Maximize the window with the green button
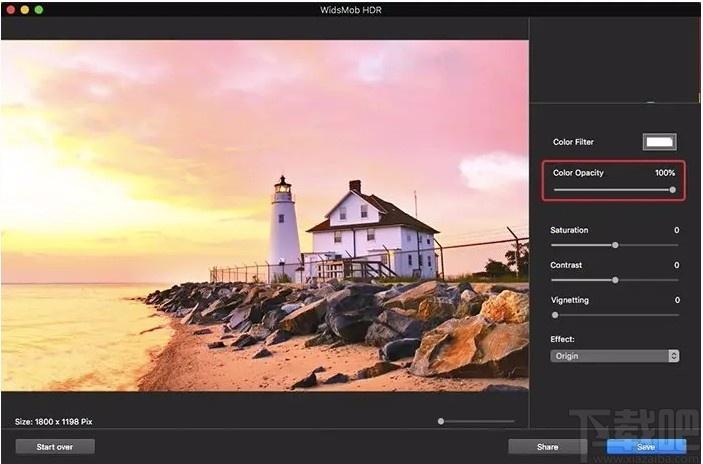The height and width of the screenshot is (464, 703). coord(39,9)
